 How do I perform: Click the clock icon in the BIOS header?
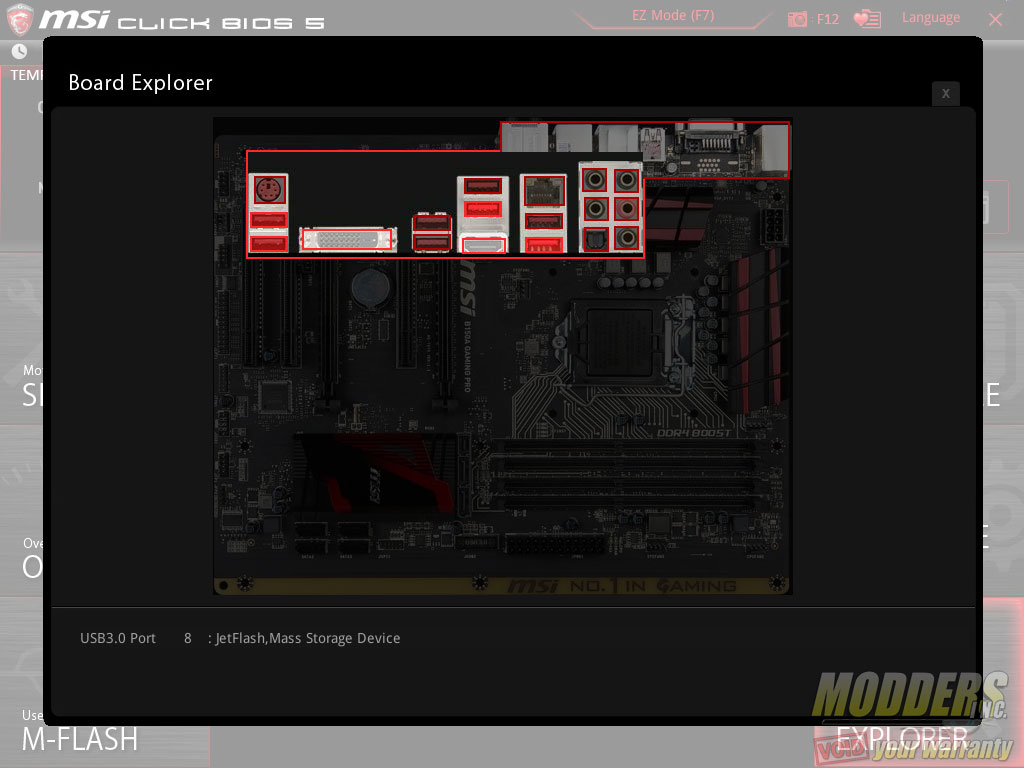click(20, 51)
